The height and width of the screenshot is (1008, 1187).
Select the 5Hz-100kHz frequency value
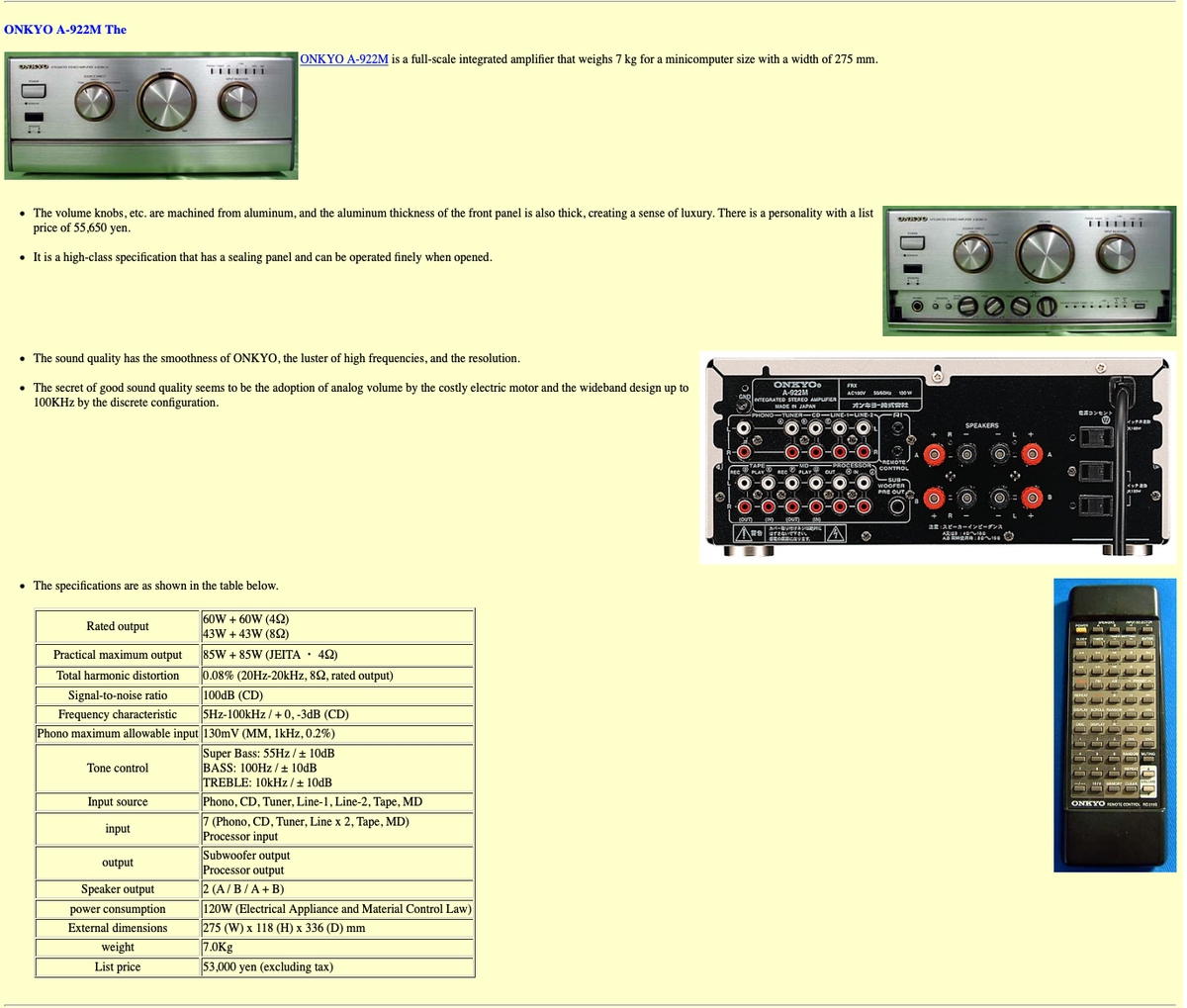tap(275, 714)
